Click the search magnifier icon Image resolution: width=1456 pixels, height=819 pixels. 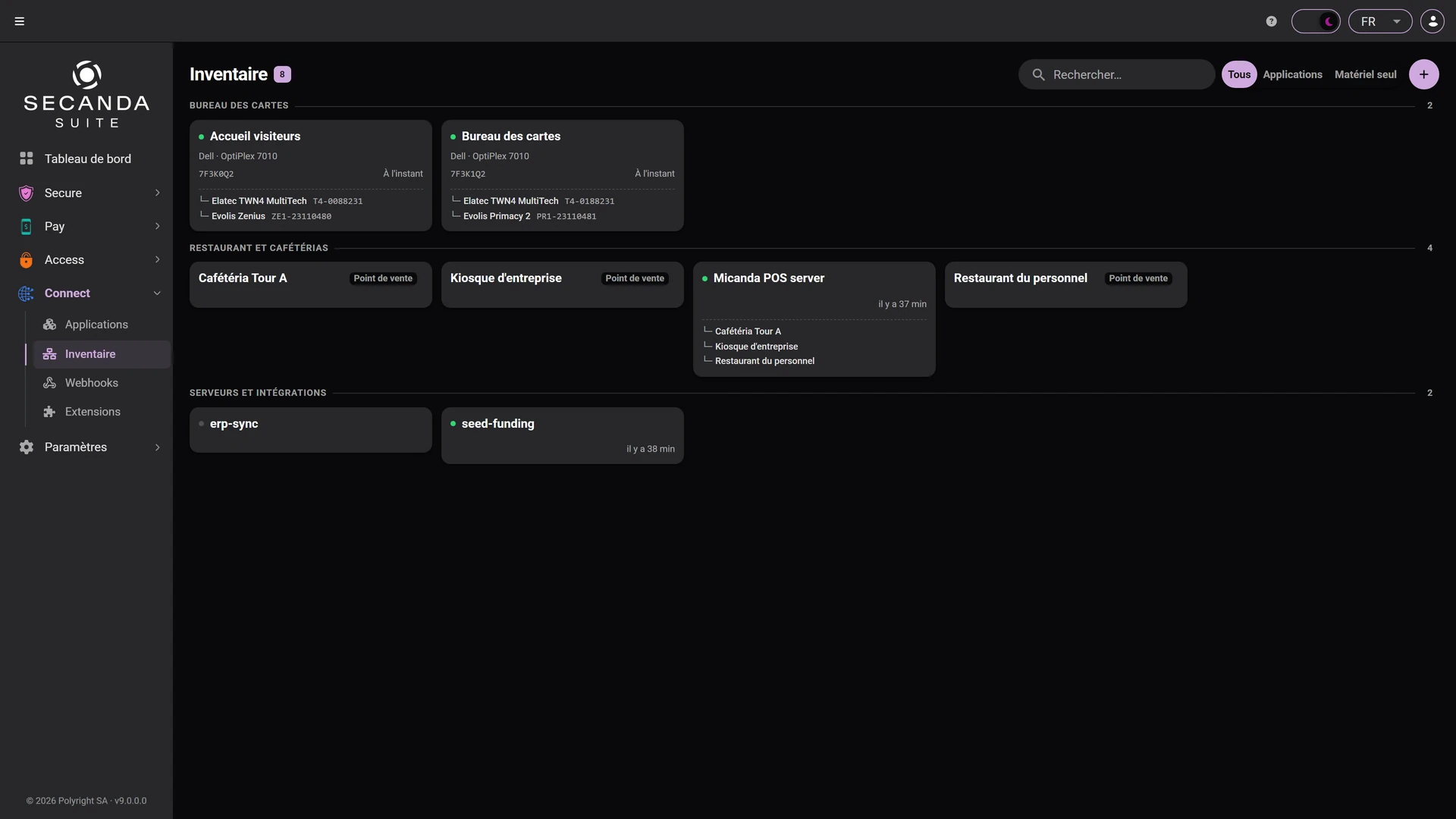click(x=1039, y=74)
